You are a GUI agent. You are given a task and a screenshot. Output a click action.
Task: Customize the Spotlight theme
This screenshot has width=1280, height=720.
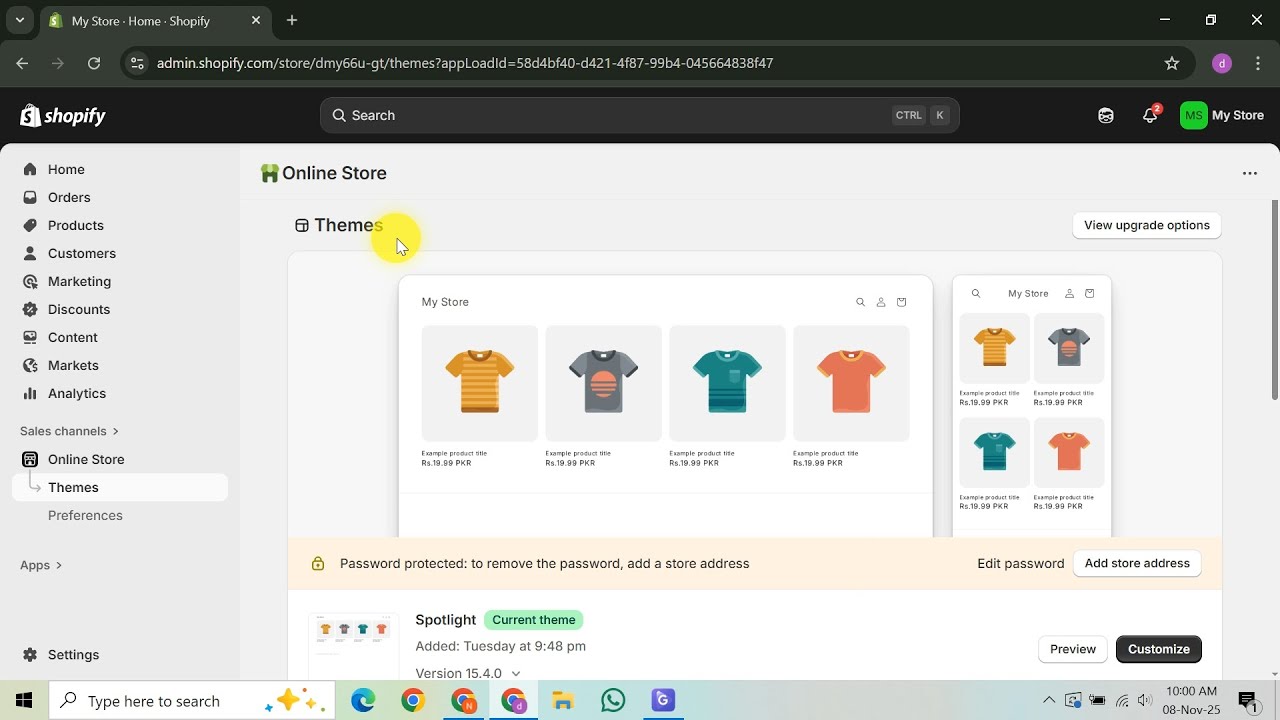1159,649
